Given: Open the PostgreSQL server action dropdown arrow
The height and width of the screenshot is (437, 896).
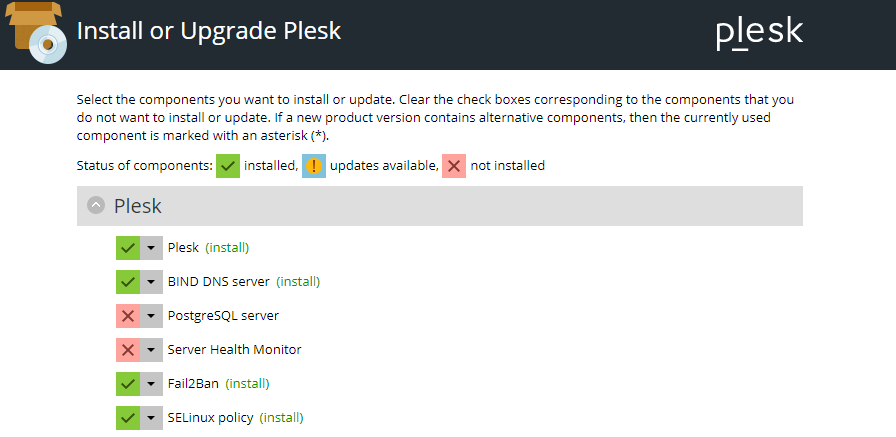Looking at the screenshot, I should (151, 316).
